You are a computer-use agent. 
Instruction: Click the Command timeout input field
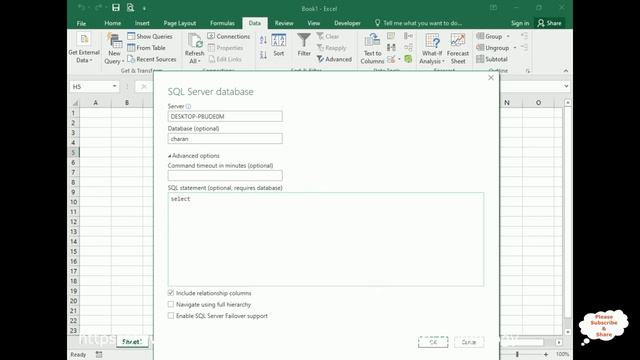pyautogui.click(x=225, y=176)
